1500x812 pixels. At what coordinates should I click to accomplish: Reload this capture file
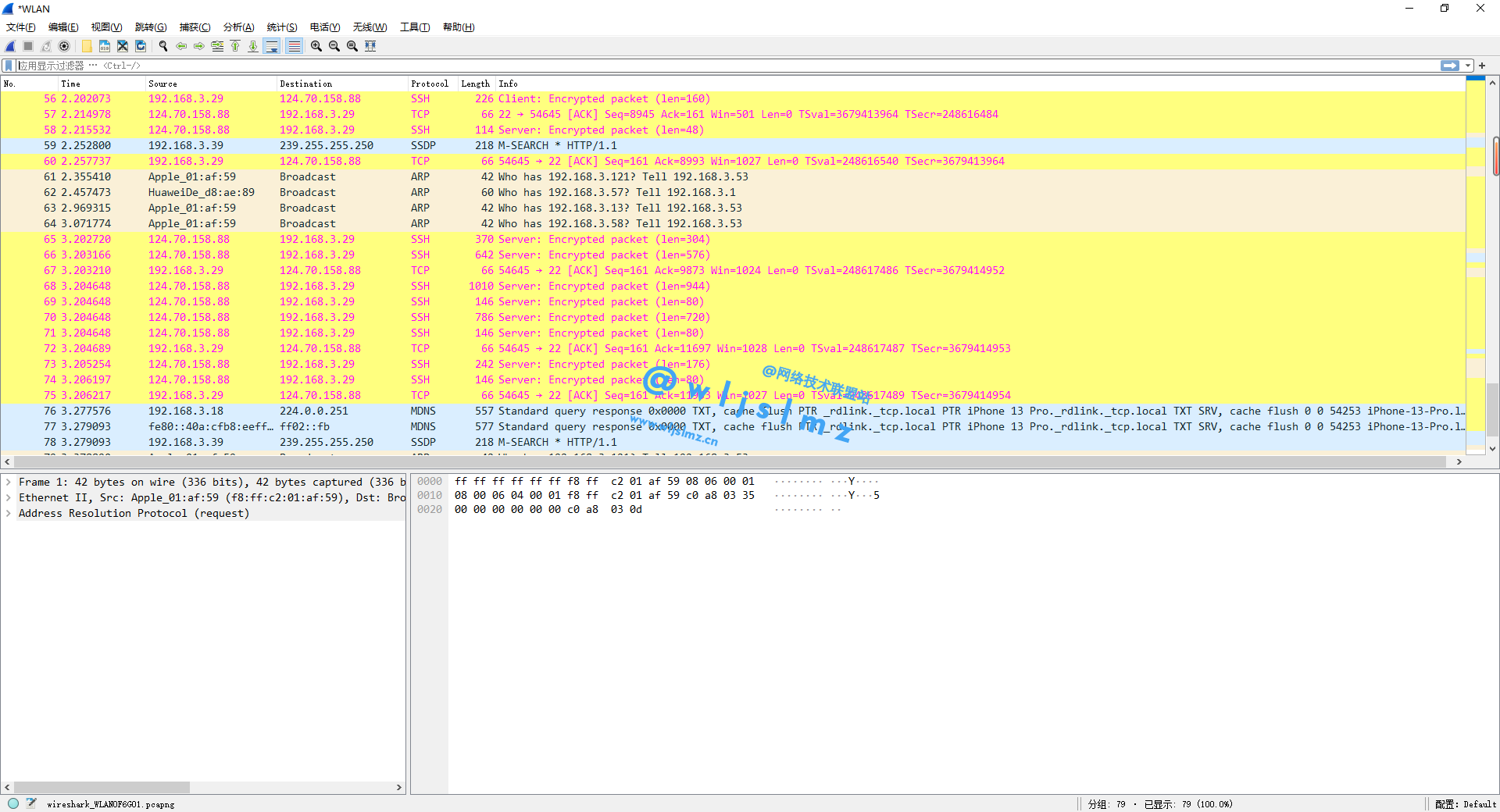point(141,45)
